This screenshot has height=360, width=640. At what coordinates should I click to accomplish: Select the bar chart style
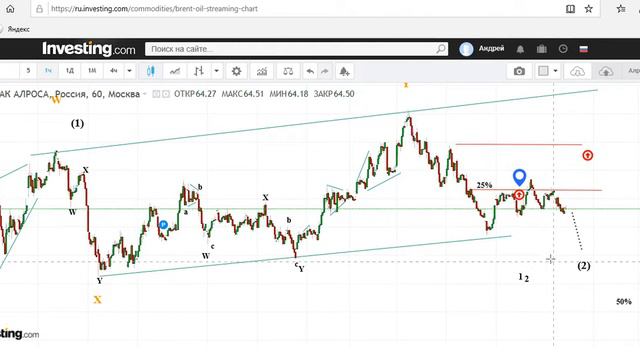(199, 71)
